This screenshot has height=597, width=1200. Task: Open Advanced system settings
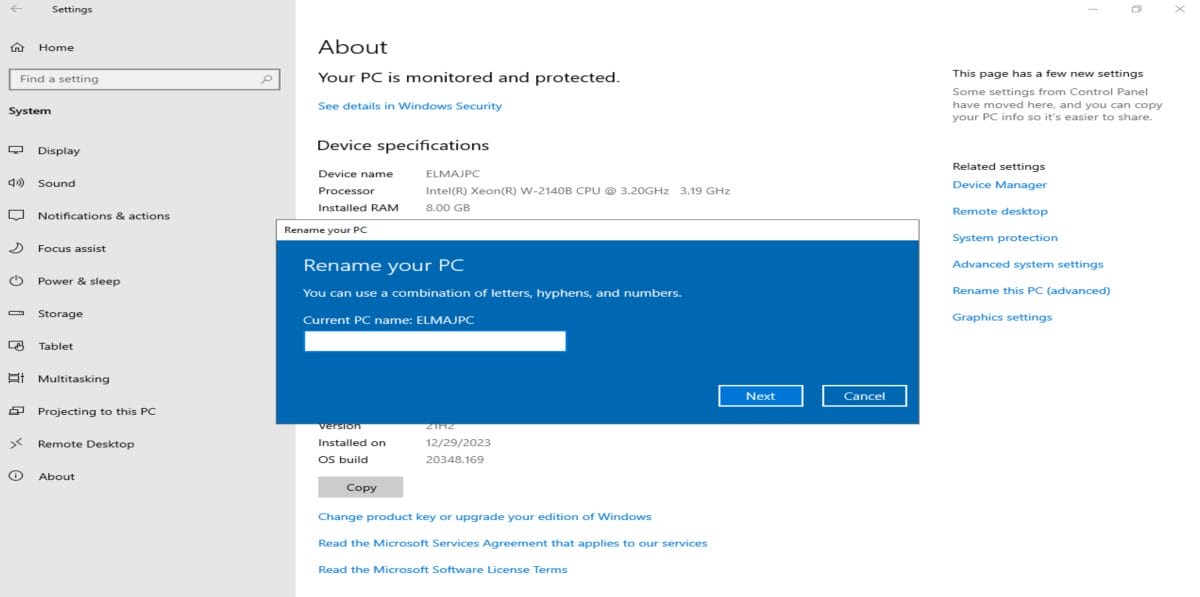[1028, 263]
